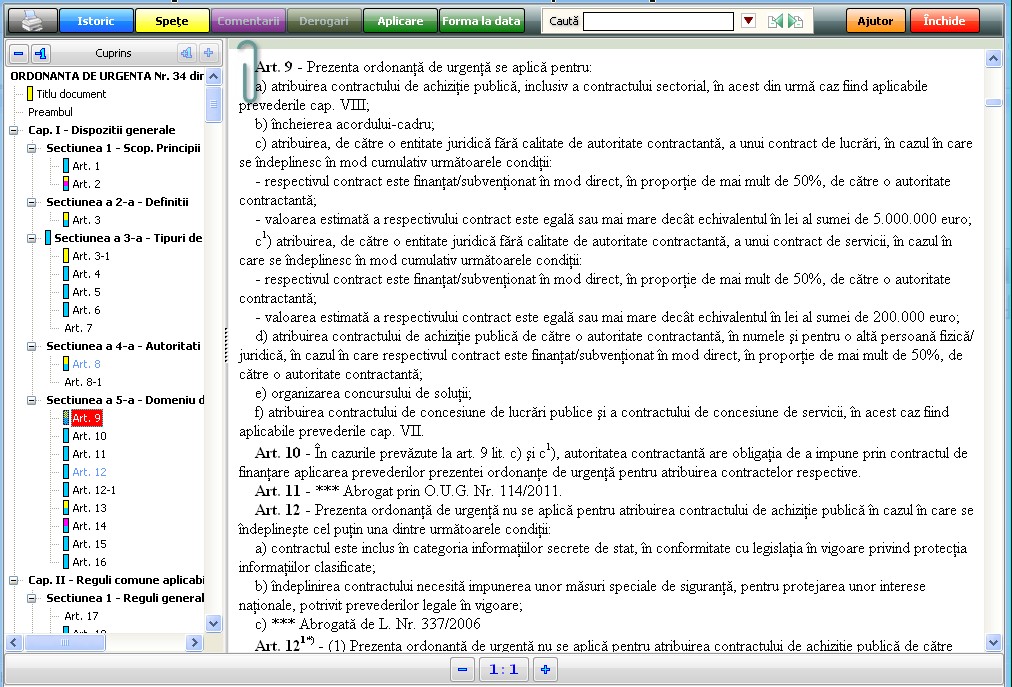The image size is (1012, 687).
Task: Select highlighted Art. 9 tree item
Action: pos(86,418)
